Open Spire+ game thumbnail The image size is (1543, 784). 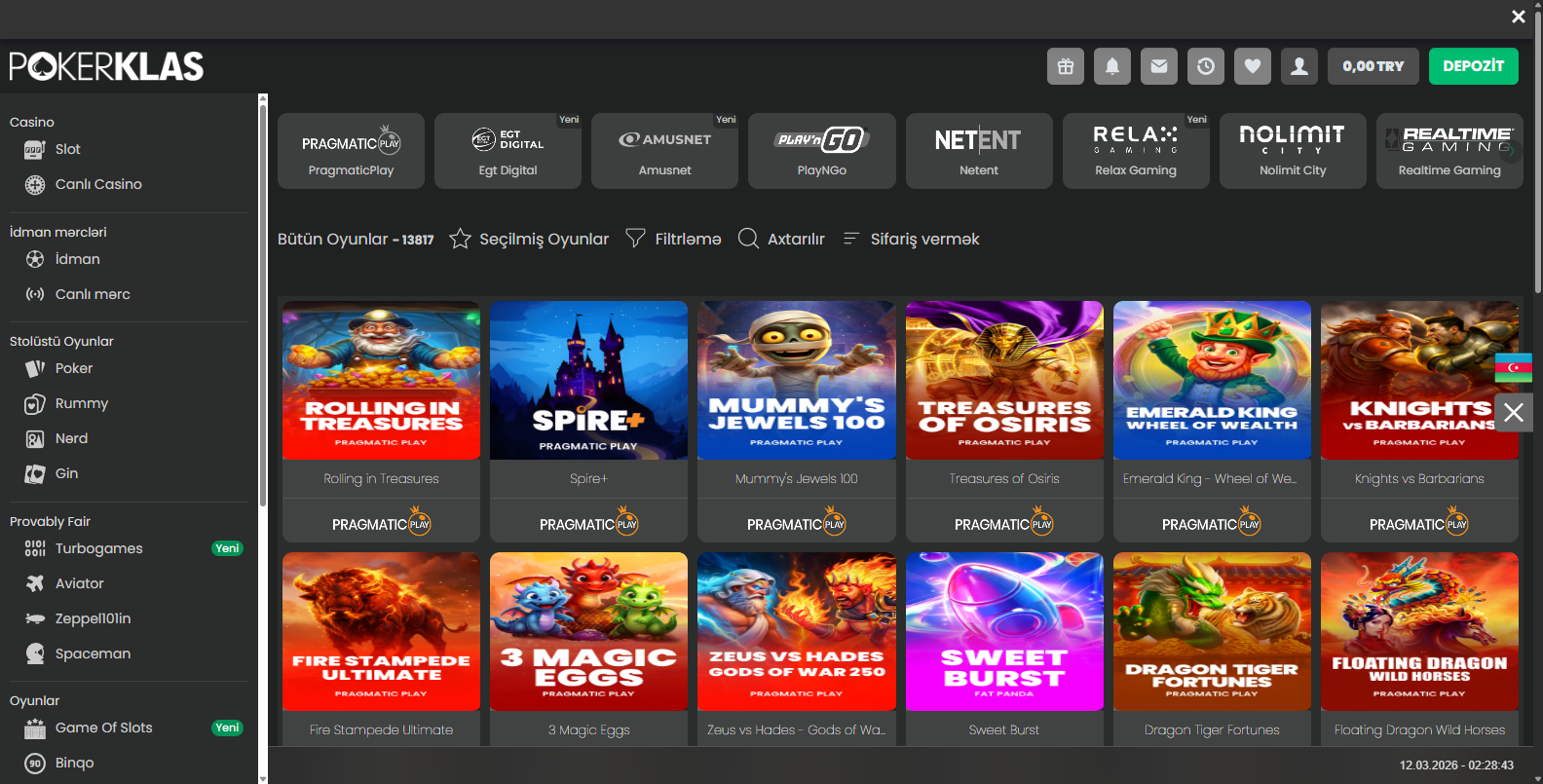588,380
